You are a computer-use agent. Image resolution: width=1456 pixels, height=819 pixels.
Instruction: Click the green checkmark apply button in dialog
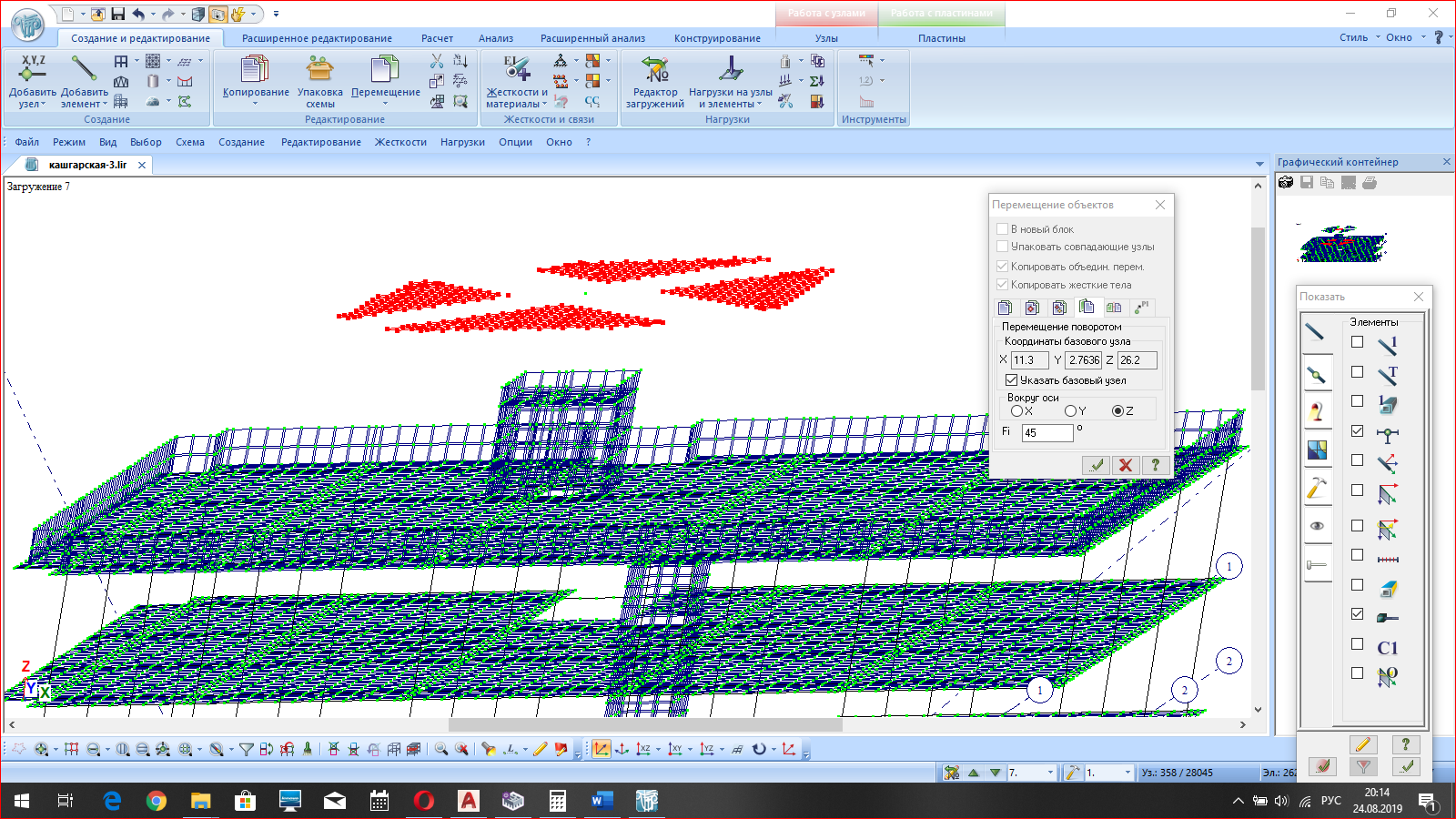coord(1097,465)
